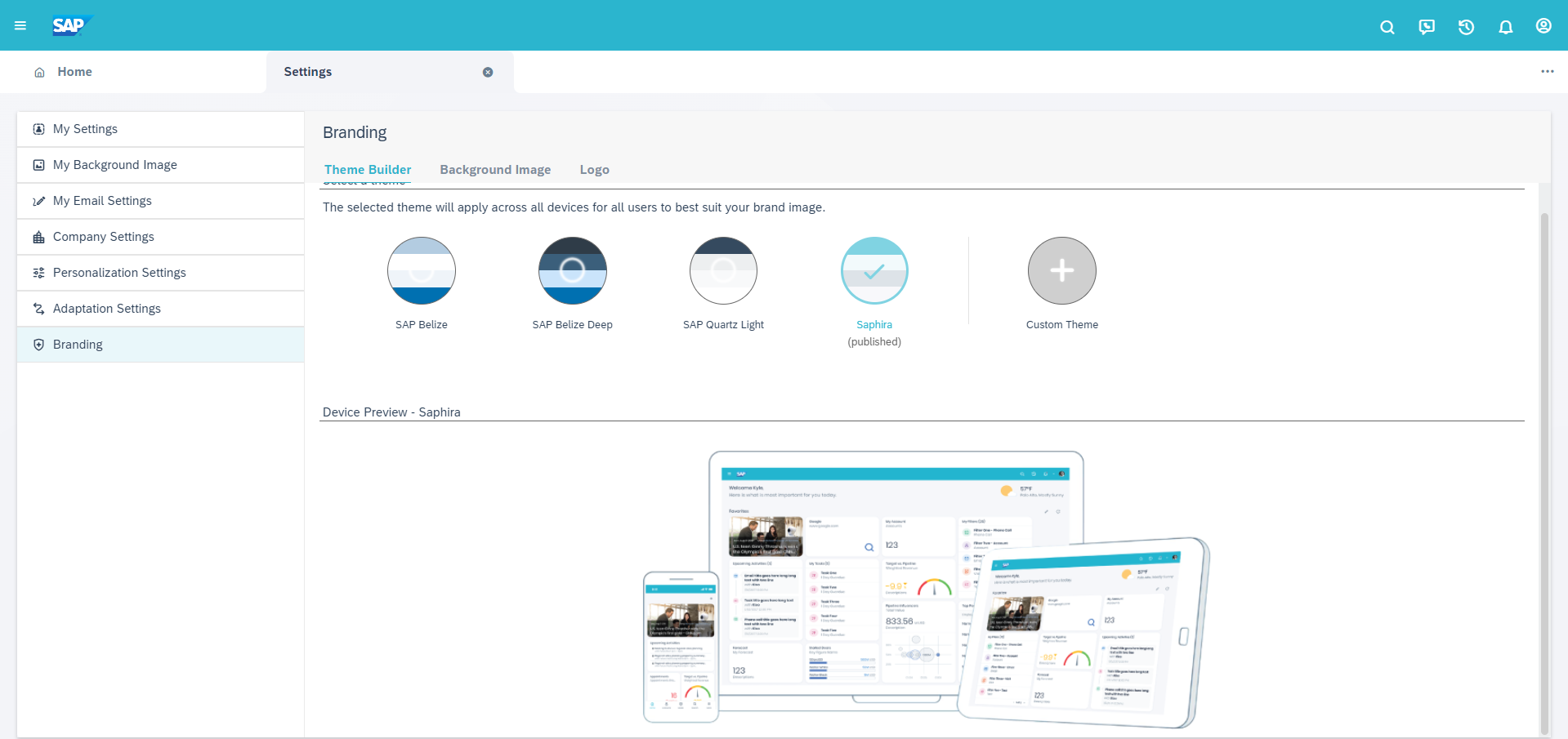The height and width of the screenshot is (739, 1568).
Task: Open Personalization Settings in sidebar
Action: click(161, 273)
